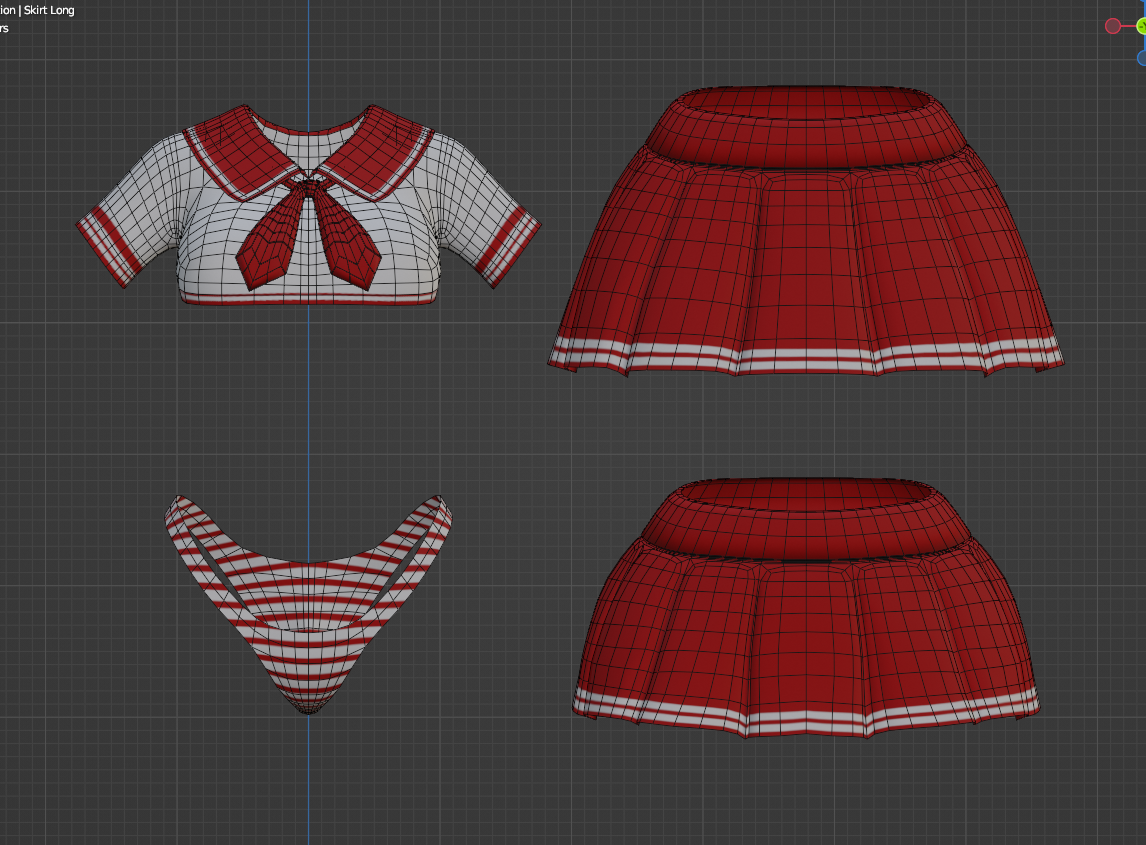Viewport: 1146px width, 845px height.
Task: Click the red hem stripe of the top
Action: pos(308,298)
